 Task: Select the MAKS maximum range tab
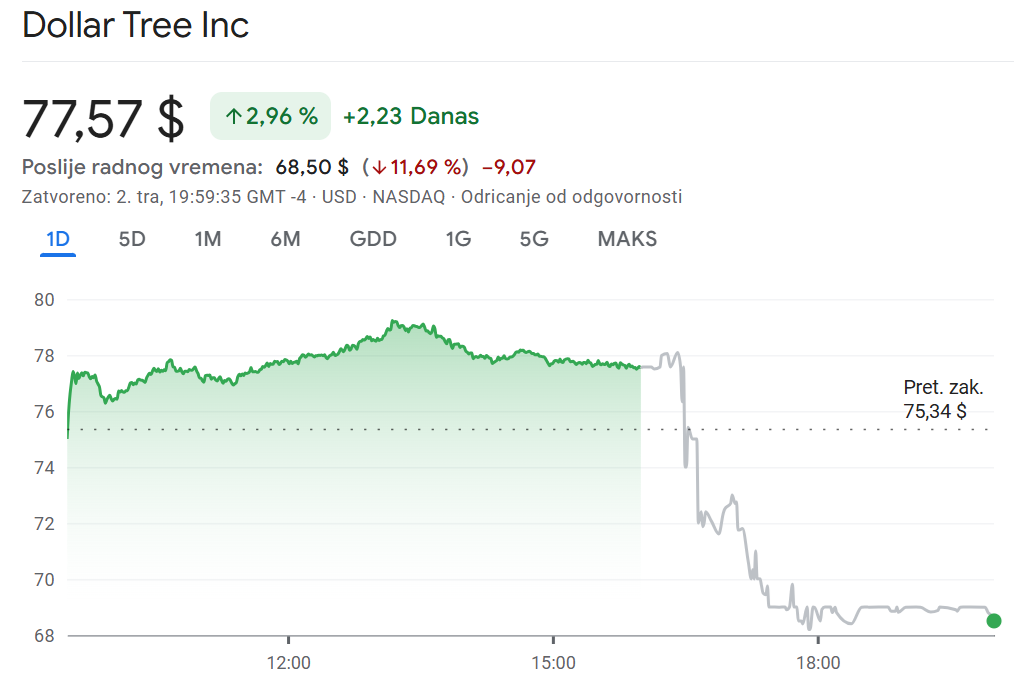[627, 239]
